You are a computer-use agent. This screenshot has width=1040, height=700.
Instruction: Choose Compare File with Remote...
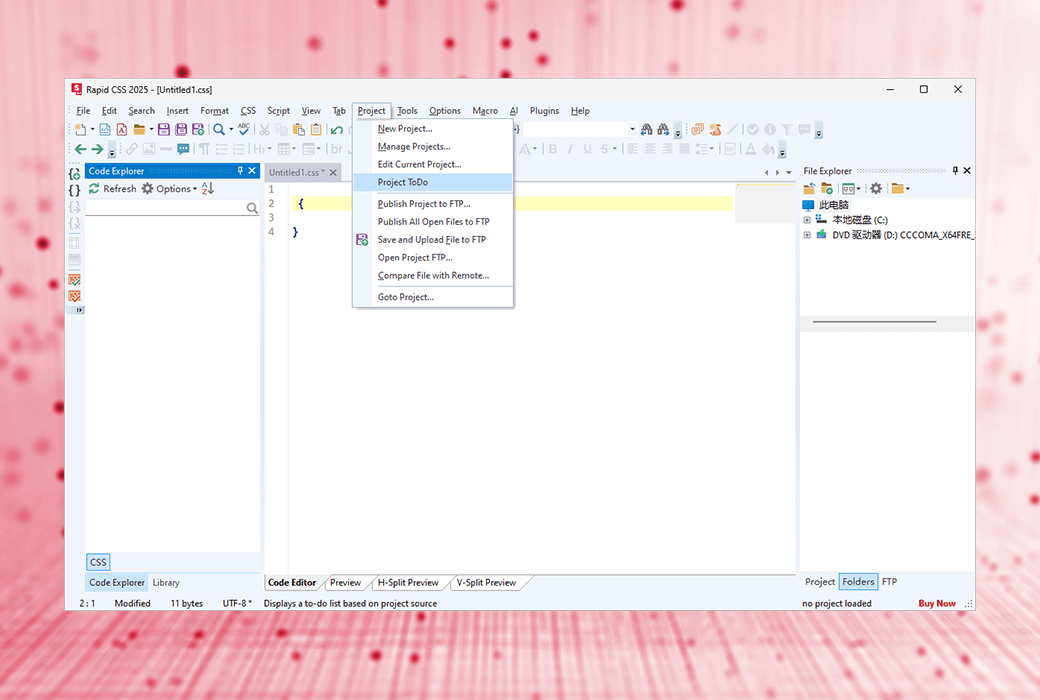[432, 275]
